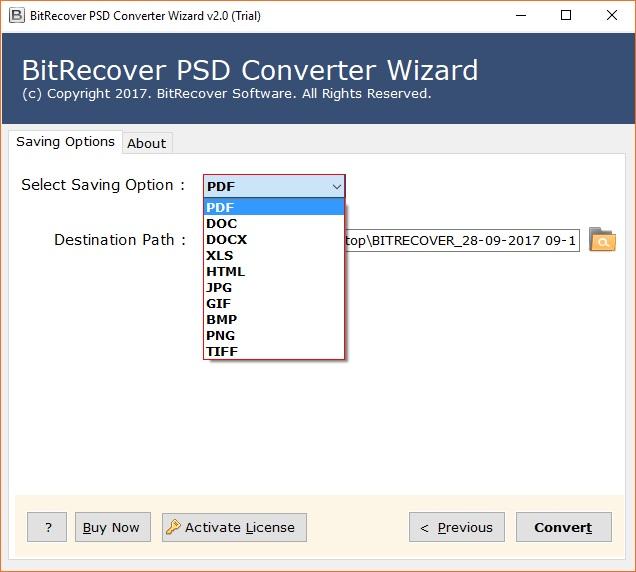This screenshot has width=636, height=572.
Task: Pick HTML in the format dropdown
Action: [274, 271]
